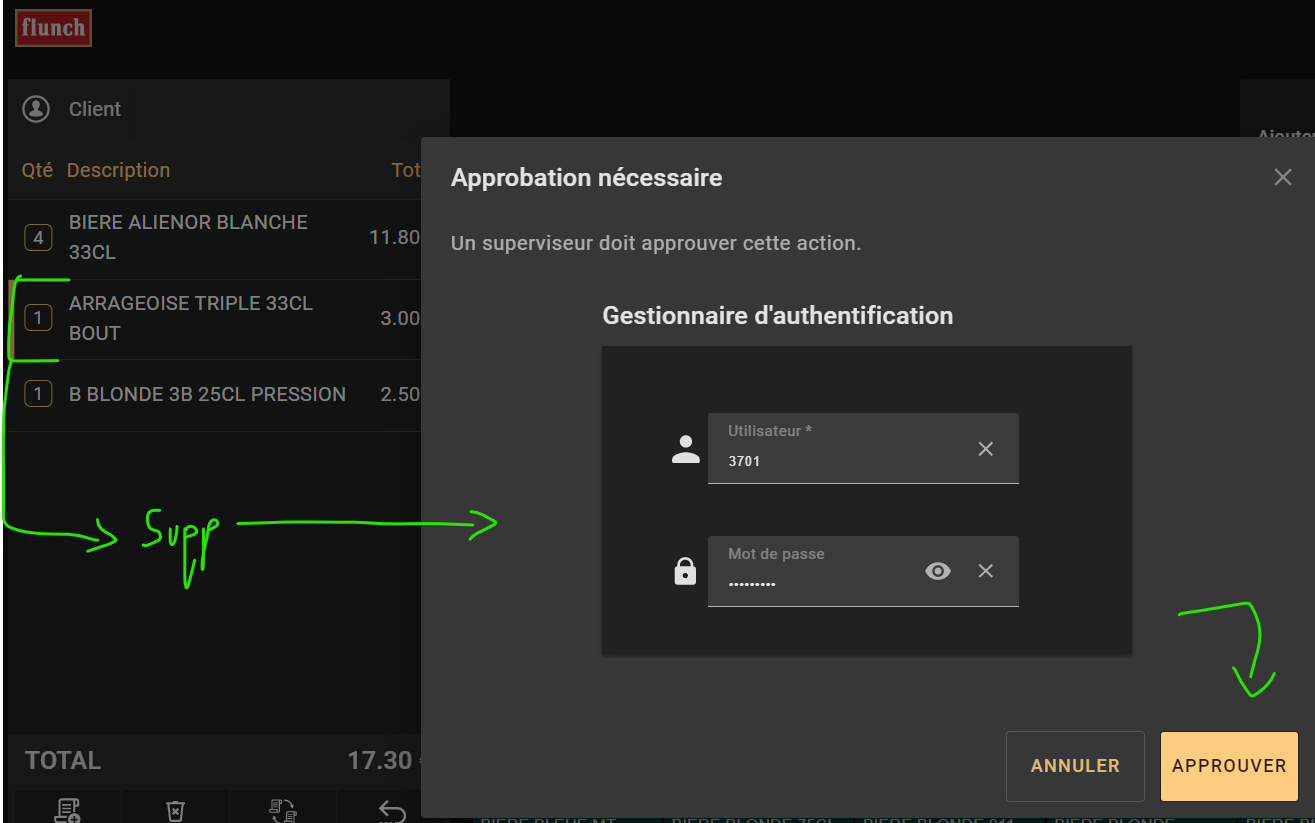1315x823 pixels.
Task: Click the trash delete icon
Action: pyautogui.click(x=175, y=810)
